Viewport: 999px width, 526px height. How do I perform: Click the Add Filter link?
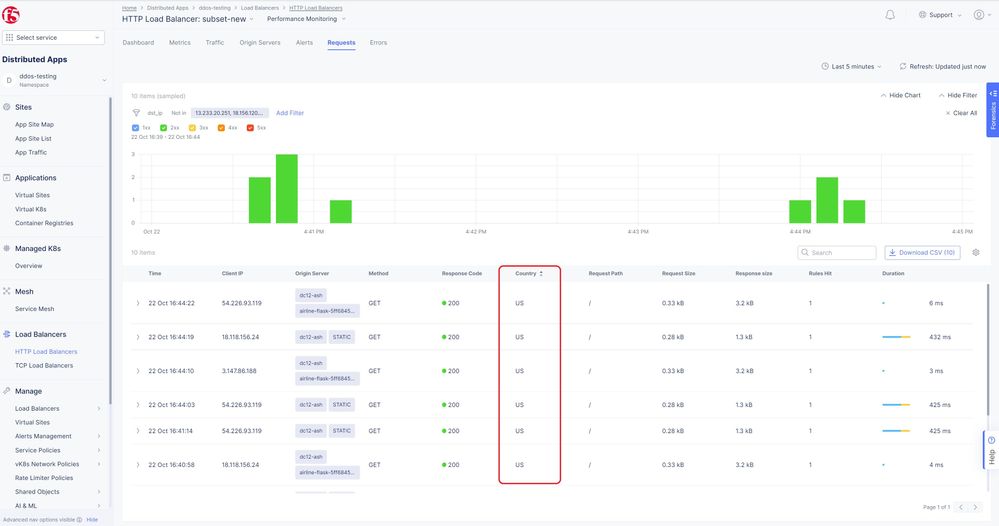click(290, 113)
